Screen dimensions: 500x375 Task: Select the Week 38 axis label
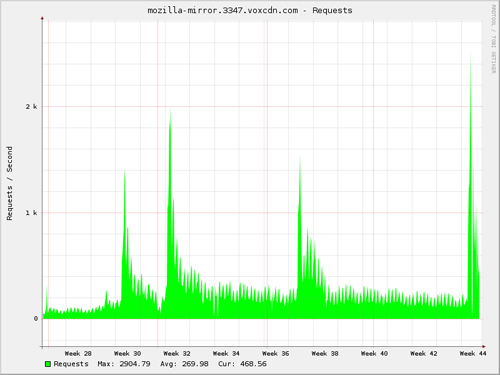(325, 354)
